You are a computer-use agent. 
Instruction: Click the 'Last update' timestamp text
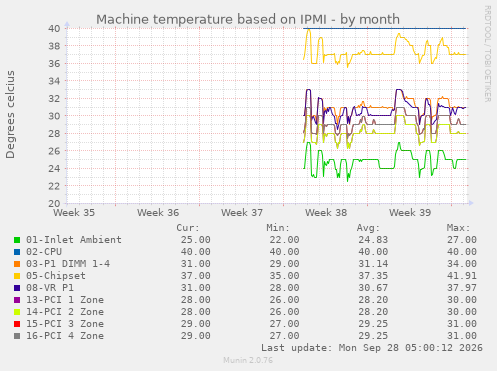[372, 348]
